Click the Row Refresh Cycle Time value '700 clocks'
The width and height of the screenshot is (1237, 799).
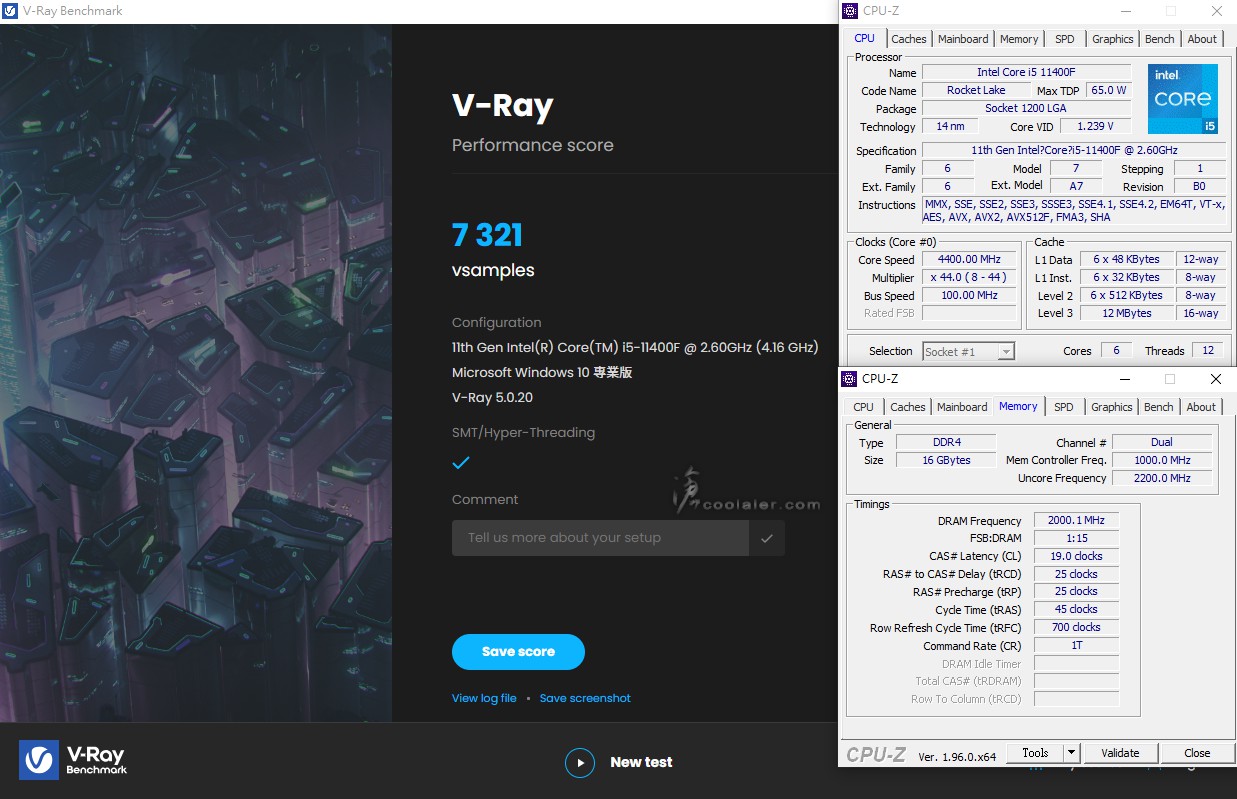[x=1076, y=628]
